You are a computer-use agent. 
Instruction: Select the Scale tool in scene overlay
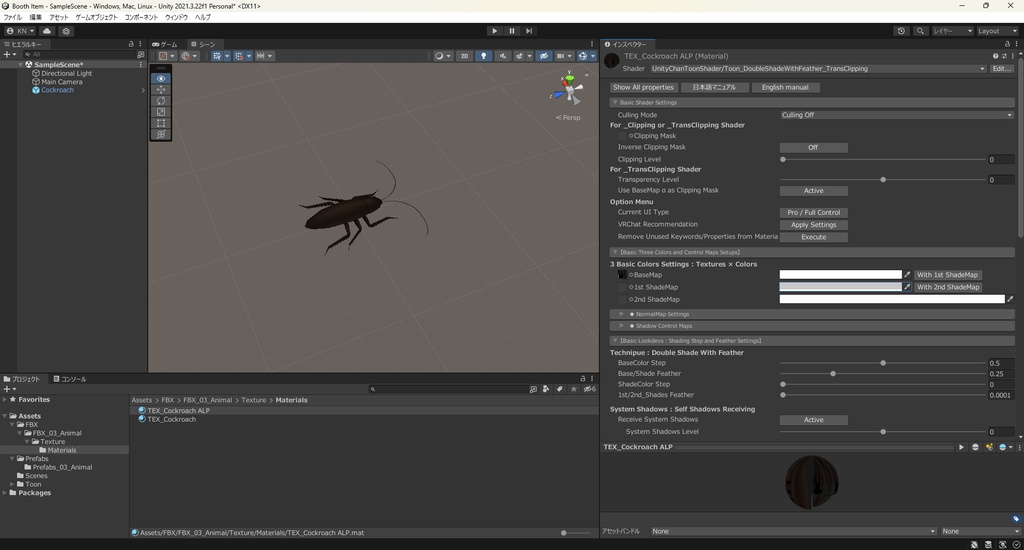tap(161, 112)
